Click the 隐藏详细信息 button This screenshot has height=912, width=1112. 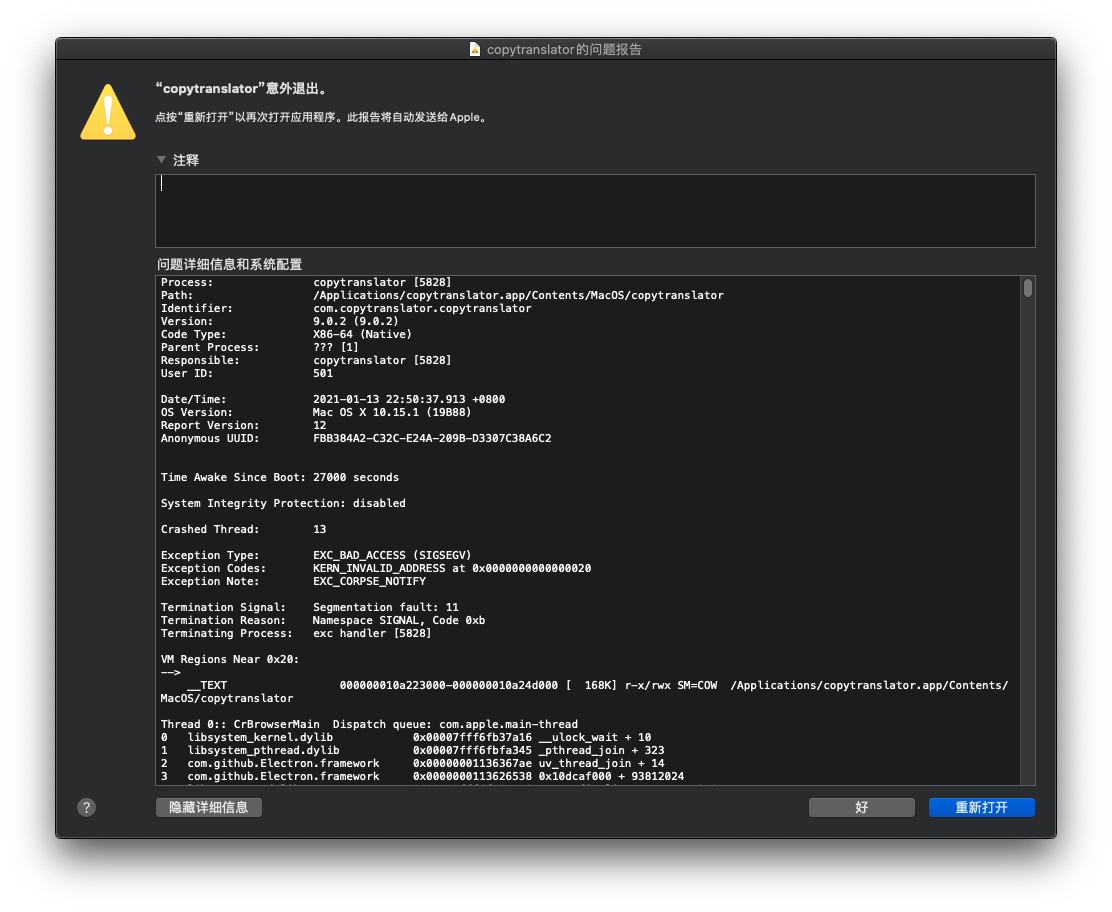tap(208, 807)
